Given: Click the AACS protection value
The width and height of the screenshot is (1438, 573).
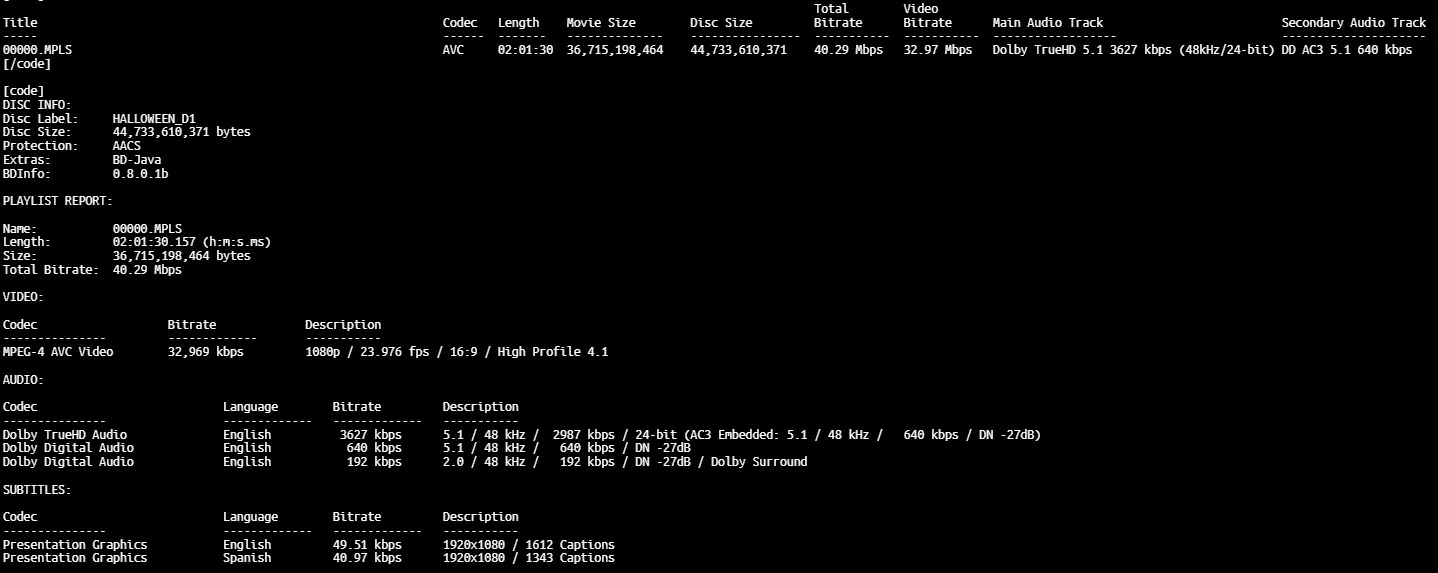Looking at the screenshot, I should click(127, 146).
